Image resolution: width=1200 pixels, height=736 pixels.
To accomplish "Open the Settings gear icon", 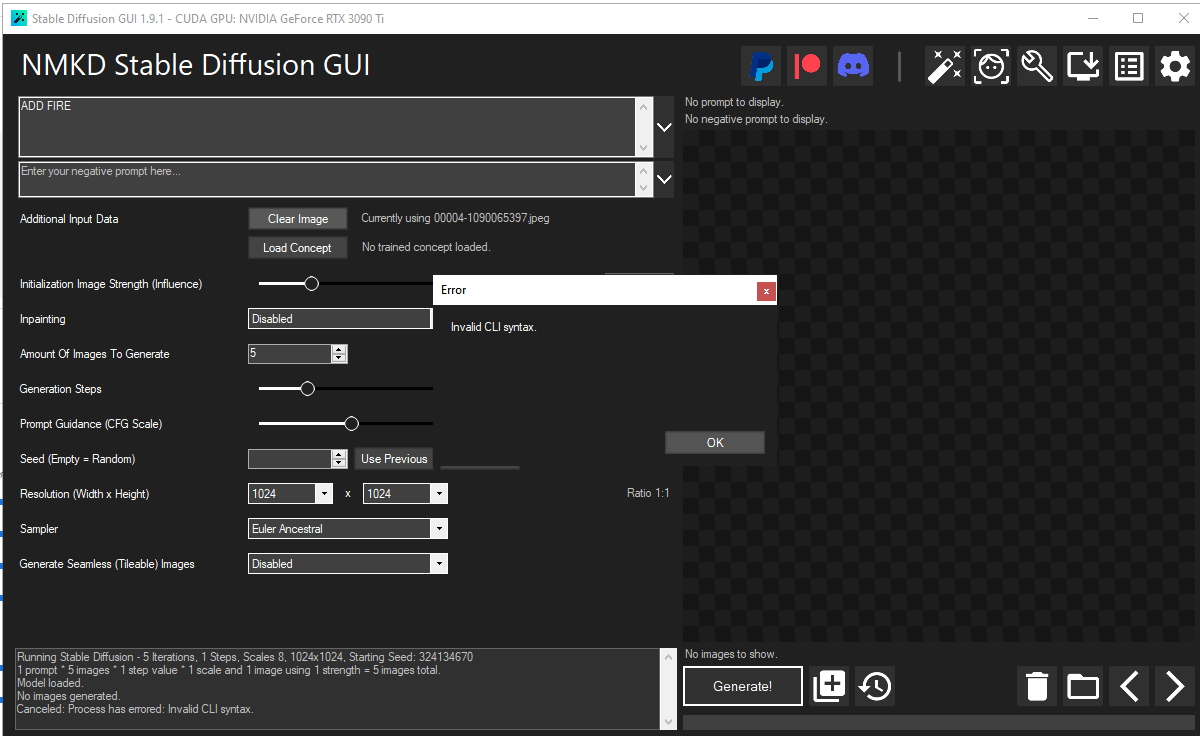I will tap(1174, 66).
